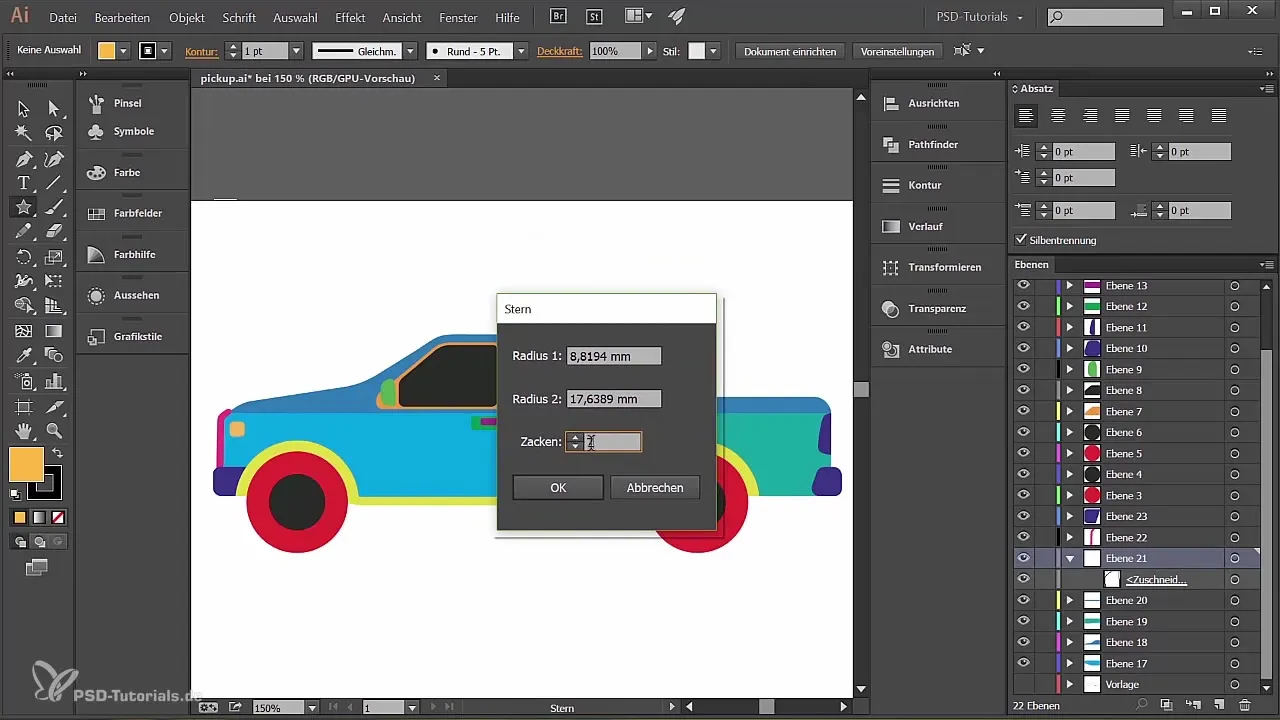Expand layer Ebene 20
The height and width of the screenshot is (720, 1280).
[1069, 600]
